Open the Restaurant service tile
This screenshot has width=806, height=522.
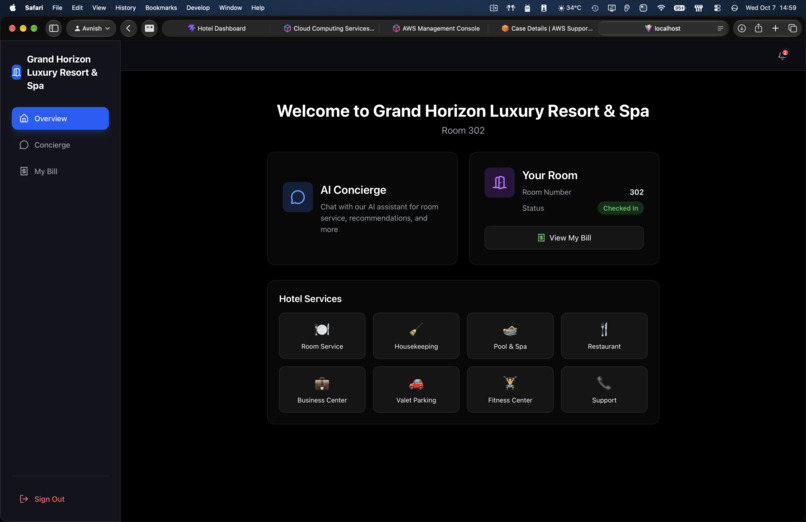(604, 335)
